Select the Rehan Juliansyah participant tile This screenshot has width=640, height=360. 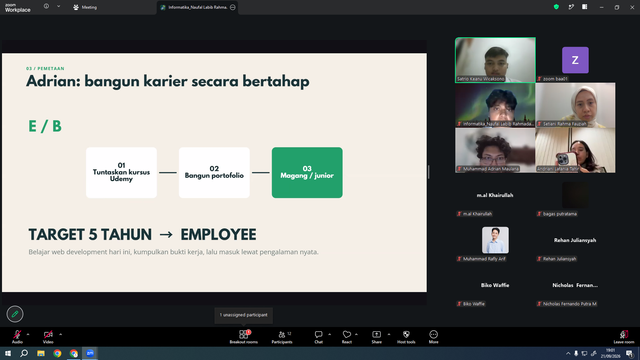pos(575,240)
